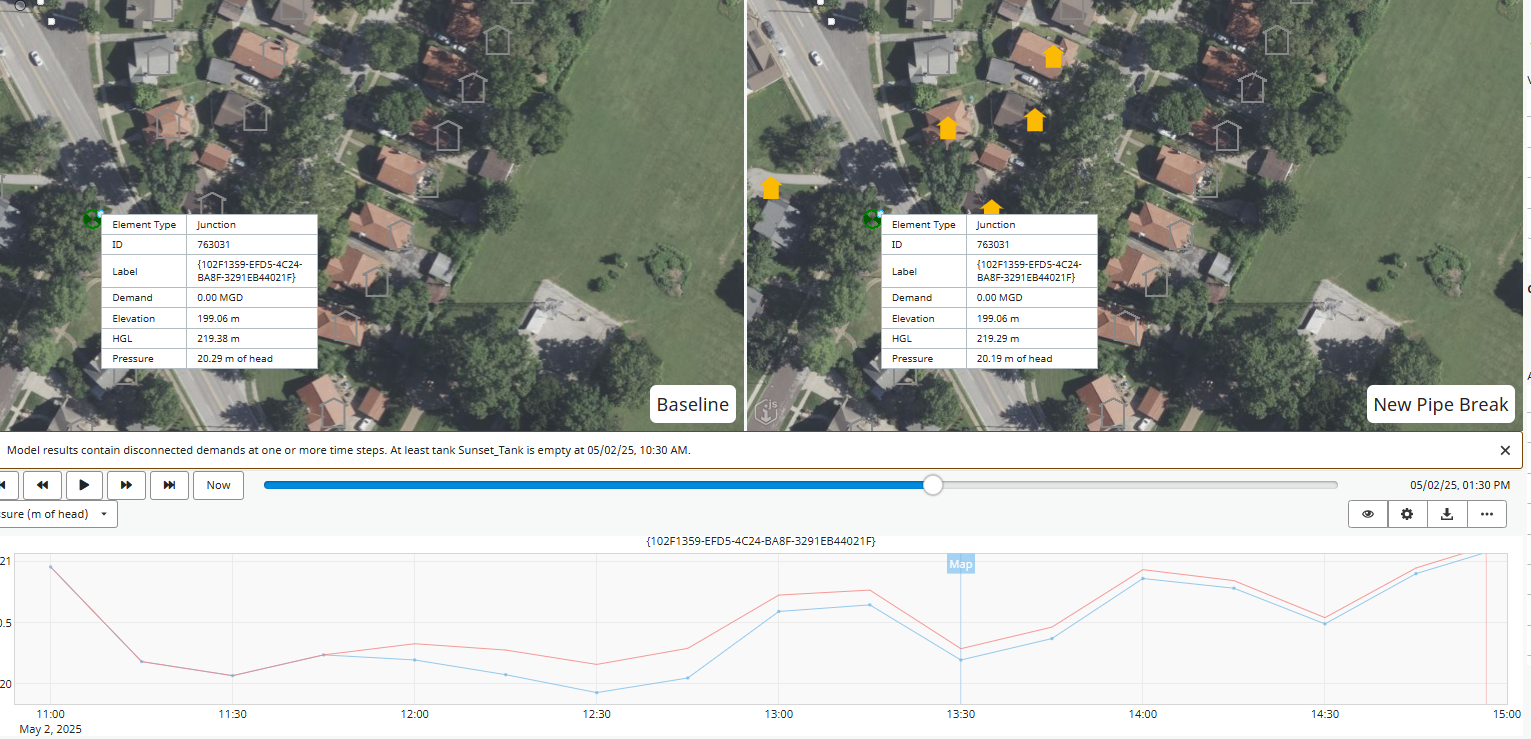Screen dimensions: 1531x739
Task: Download the chart data
Action: click(x=1446, y=514)
